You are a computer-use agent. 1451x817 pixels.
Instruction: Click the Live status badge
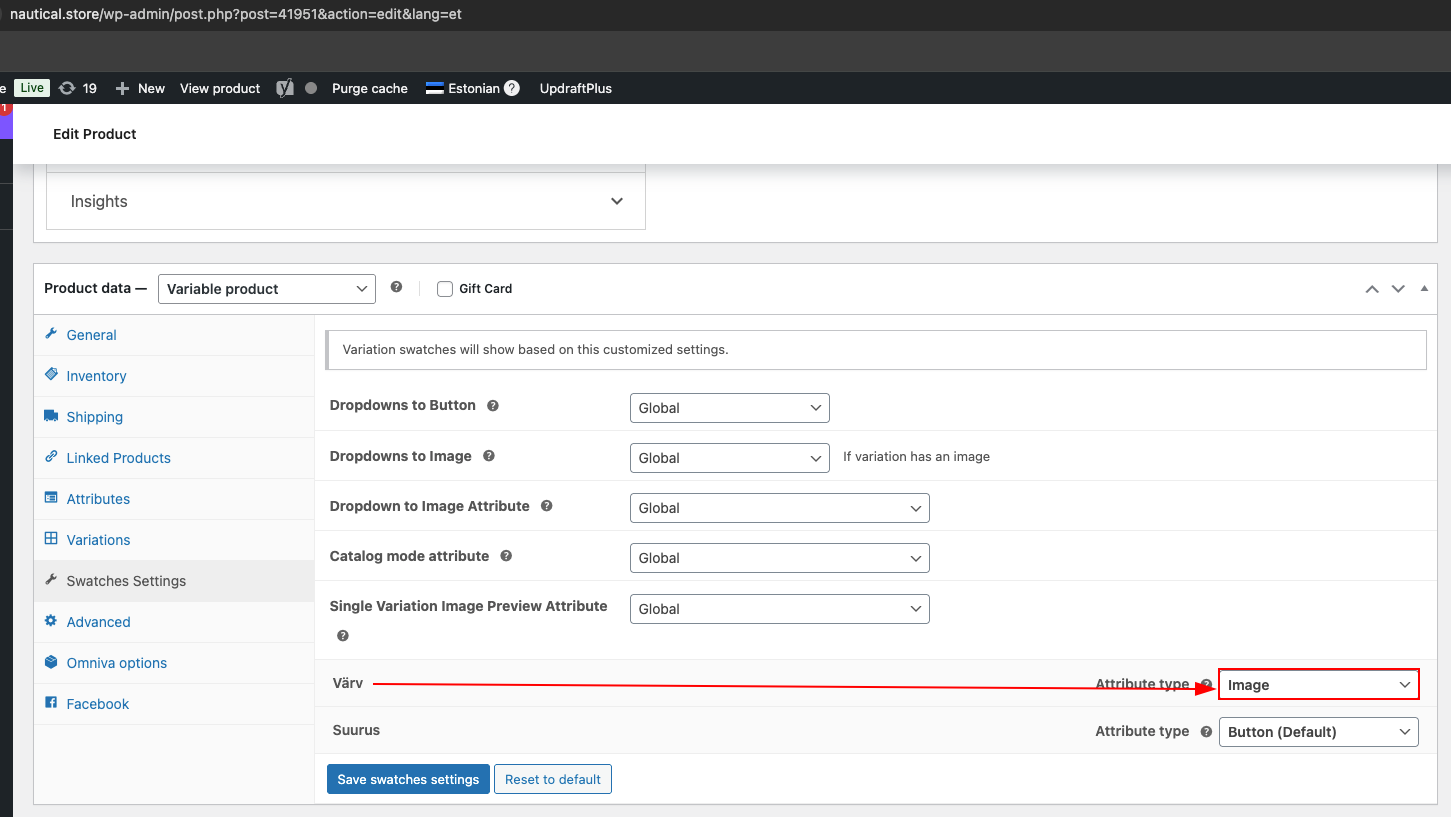pos(32,88)
